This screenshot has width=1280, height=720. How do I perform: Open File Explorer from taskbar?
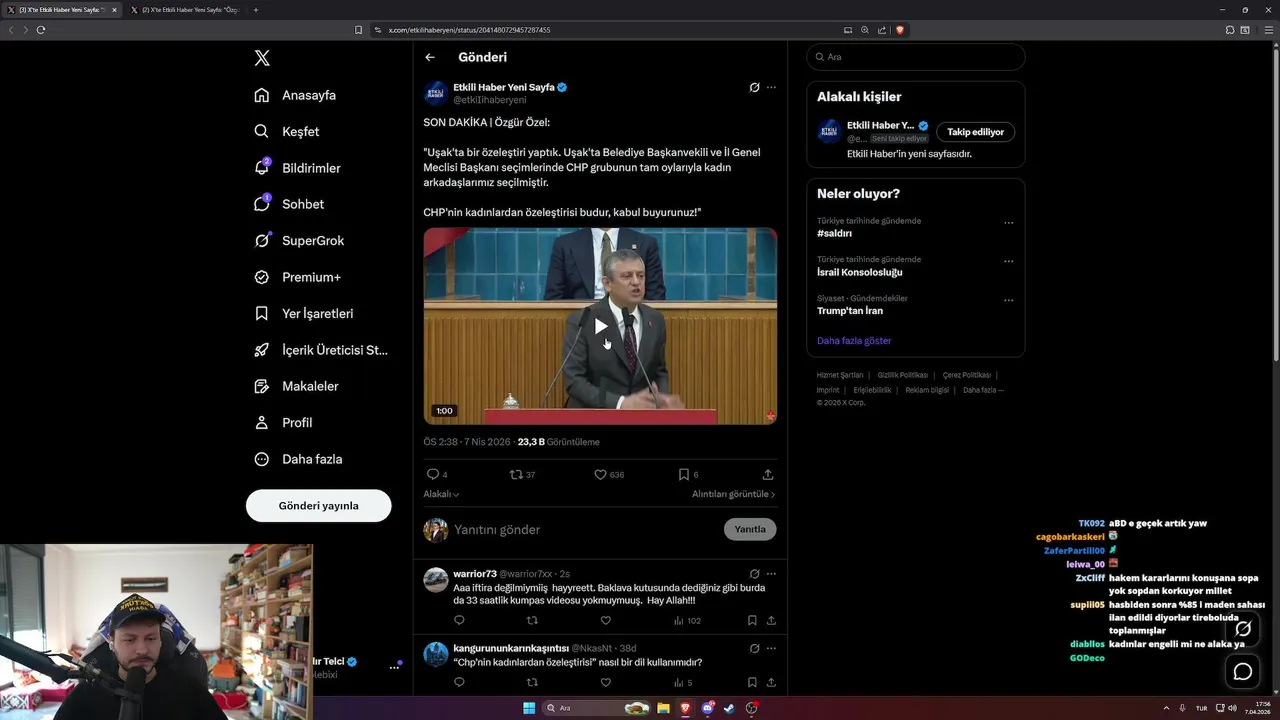coord(663,708)
